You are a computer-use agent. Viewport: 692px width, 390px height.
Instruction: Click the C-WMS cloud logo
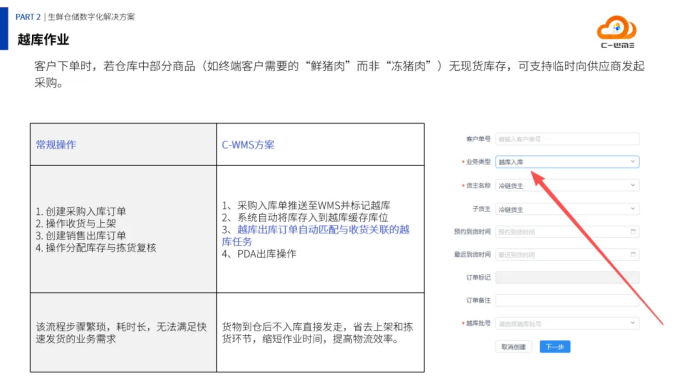[x=617, y=32]
